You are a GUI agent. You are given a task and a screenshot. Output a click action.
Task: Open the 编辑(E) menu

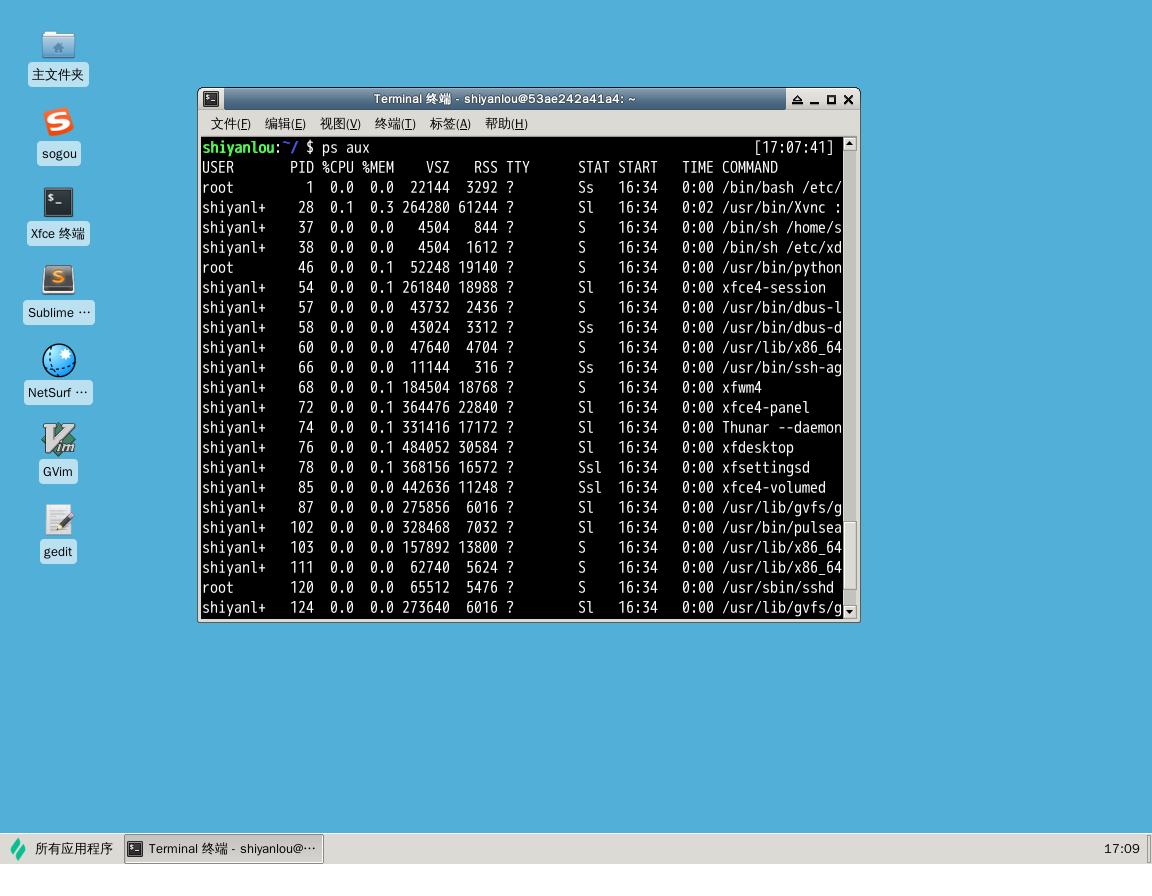click(285, 124)
